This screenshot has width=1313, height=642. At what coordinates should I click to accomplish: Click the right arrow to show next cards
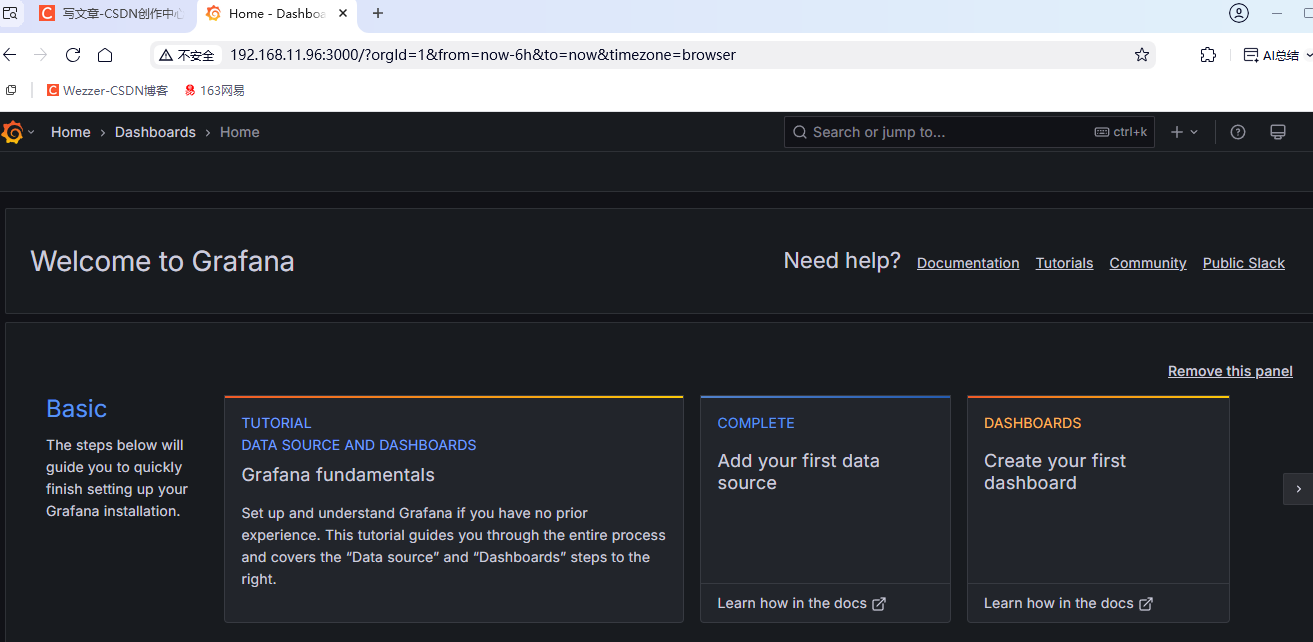(1298, 489)
